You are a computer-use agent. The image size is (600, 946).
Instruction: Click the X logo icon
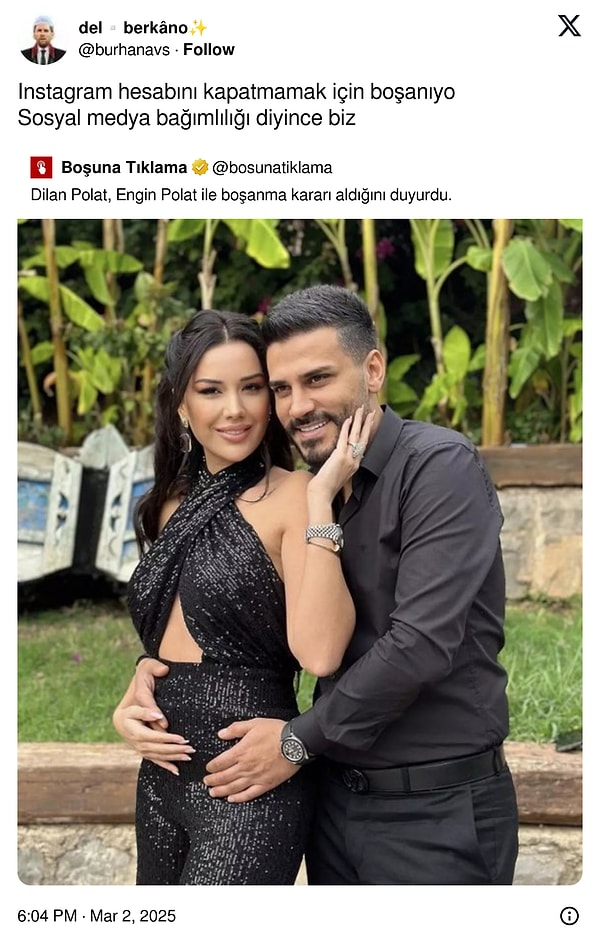pos(569,26)
